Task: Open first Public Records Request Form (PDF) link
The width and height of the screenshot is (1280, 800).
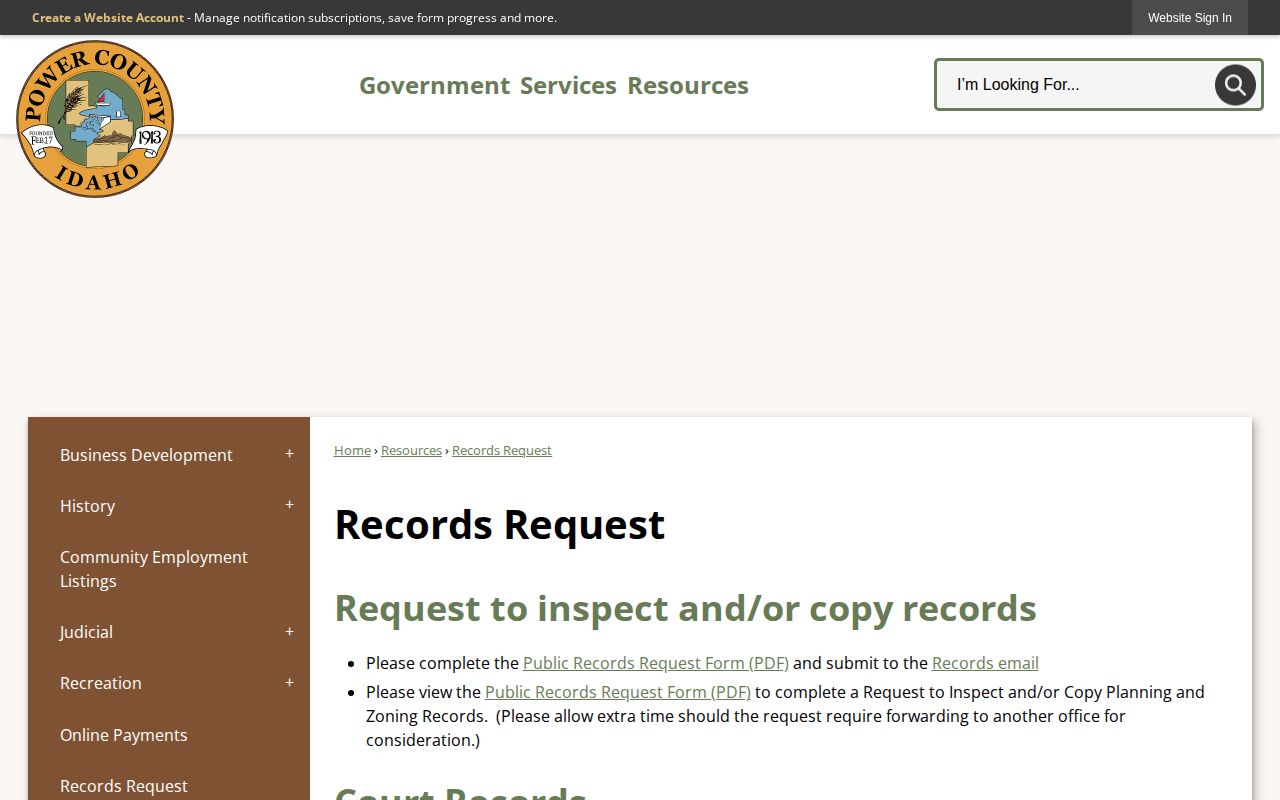Action: click(x=656, y=663)
